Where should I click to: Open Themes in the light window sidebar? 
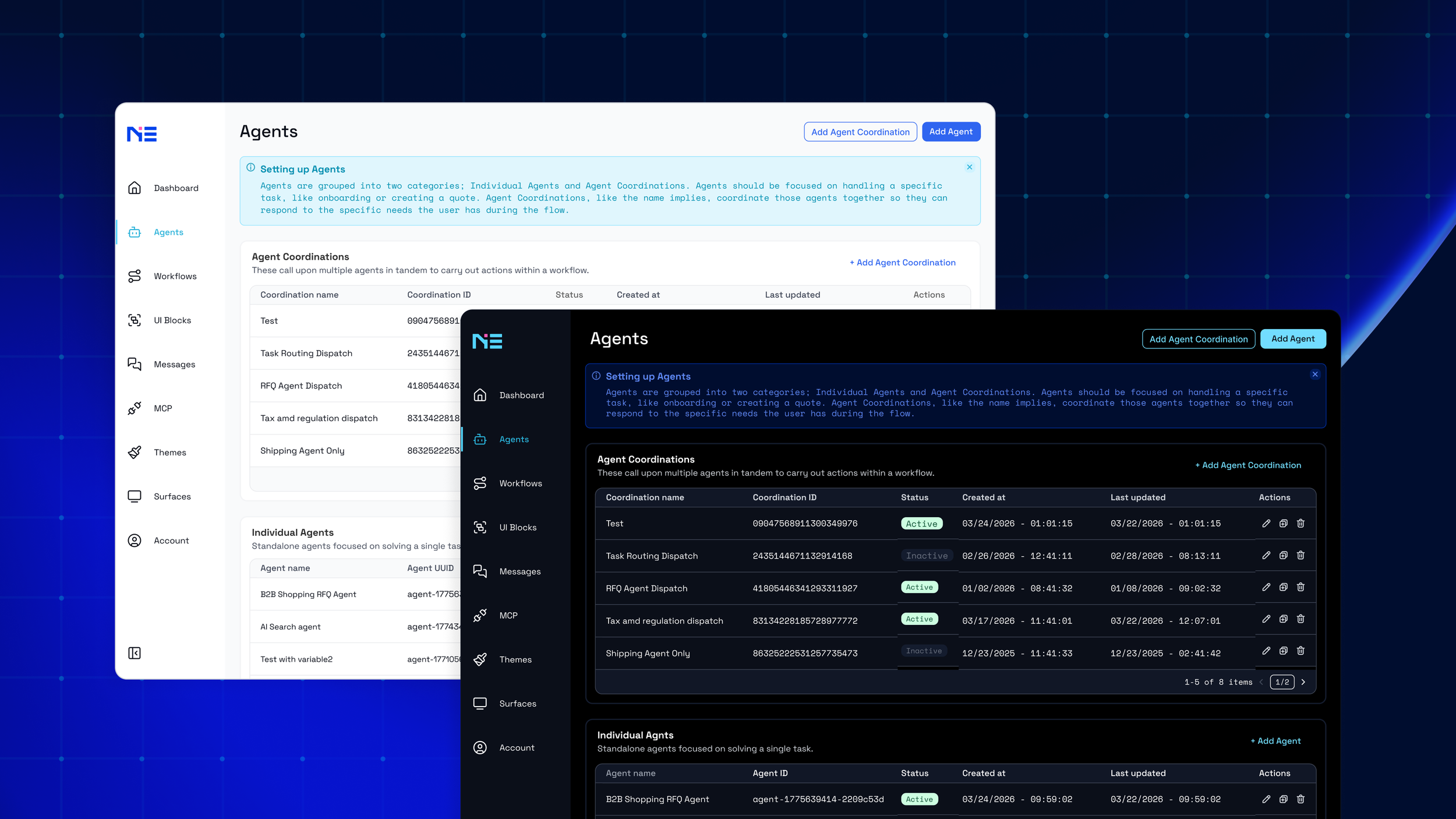(x=157, y=452)
